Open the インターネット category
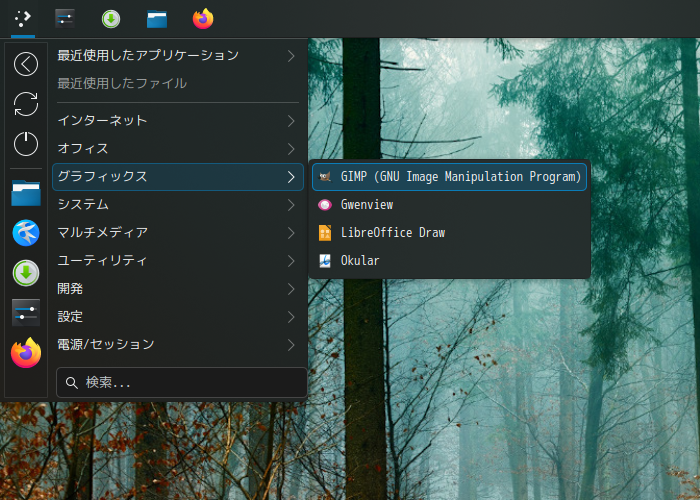The height and width of the screenshot is (500, 700). [178, 121]
